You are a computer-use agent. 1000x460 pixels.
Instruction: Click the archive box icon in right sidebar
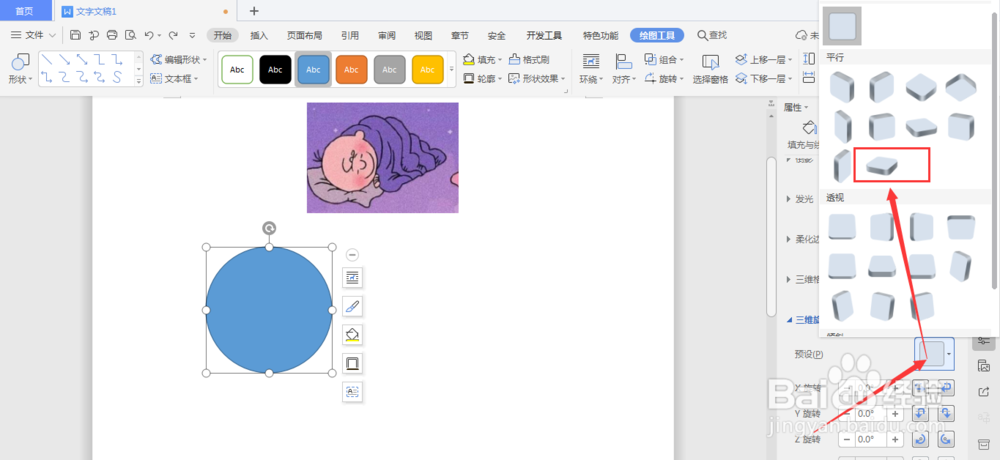983,443
